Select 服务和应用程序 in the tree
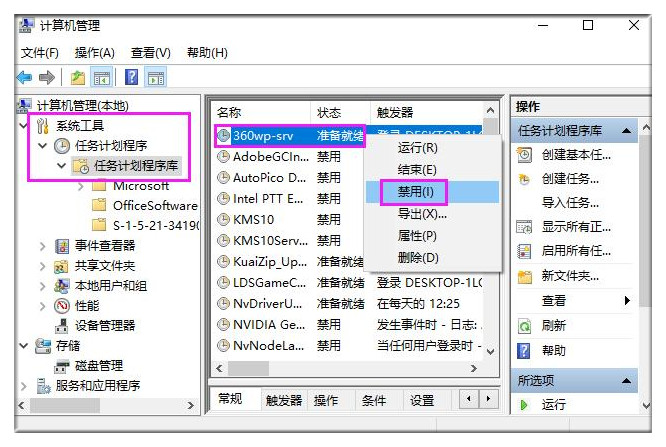This screenshot has width=666, height=447. click(98, 386)
